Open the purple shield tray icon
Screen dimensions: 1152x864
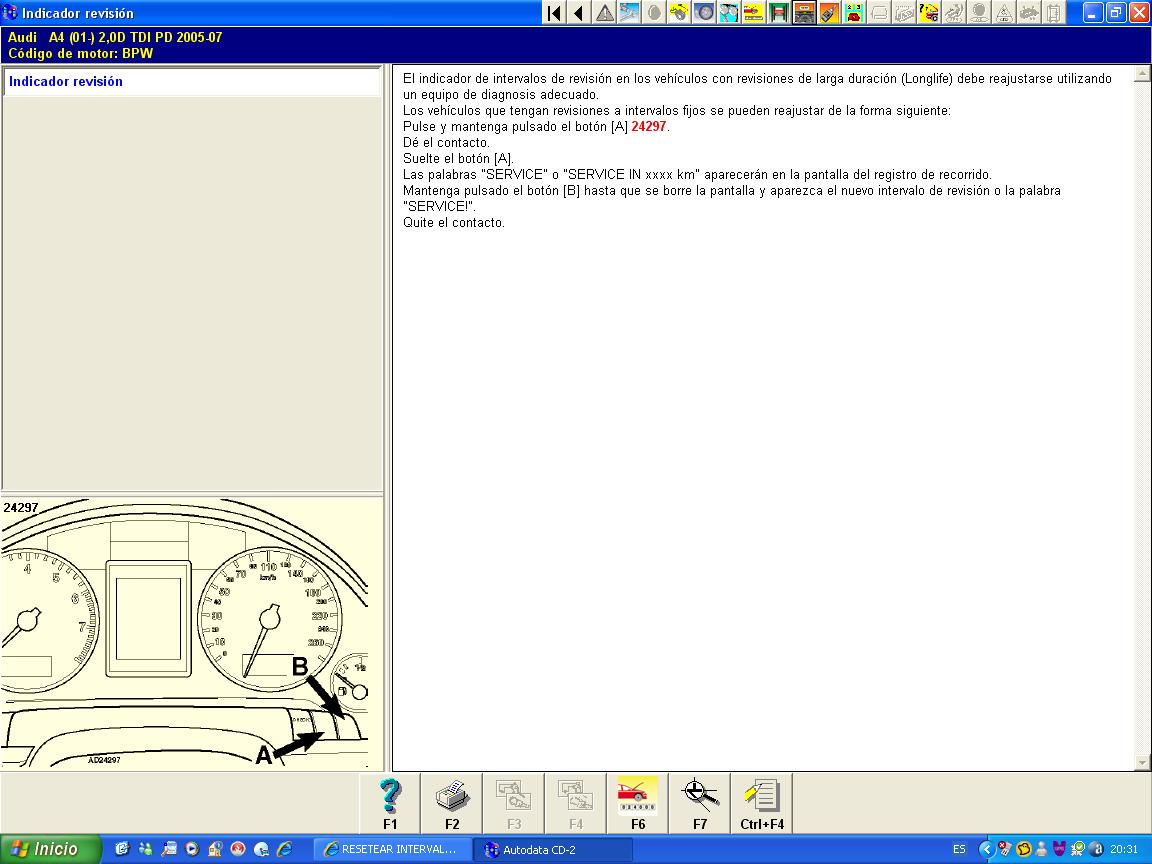point(1059,849)
